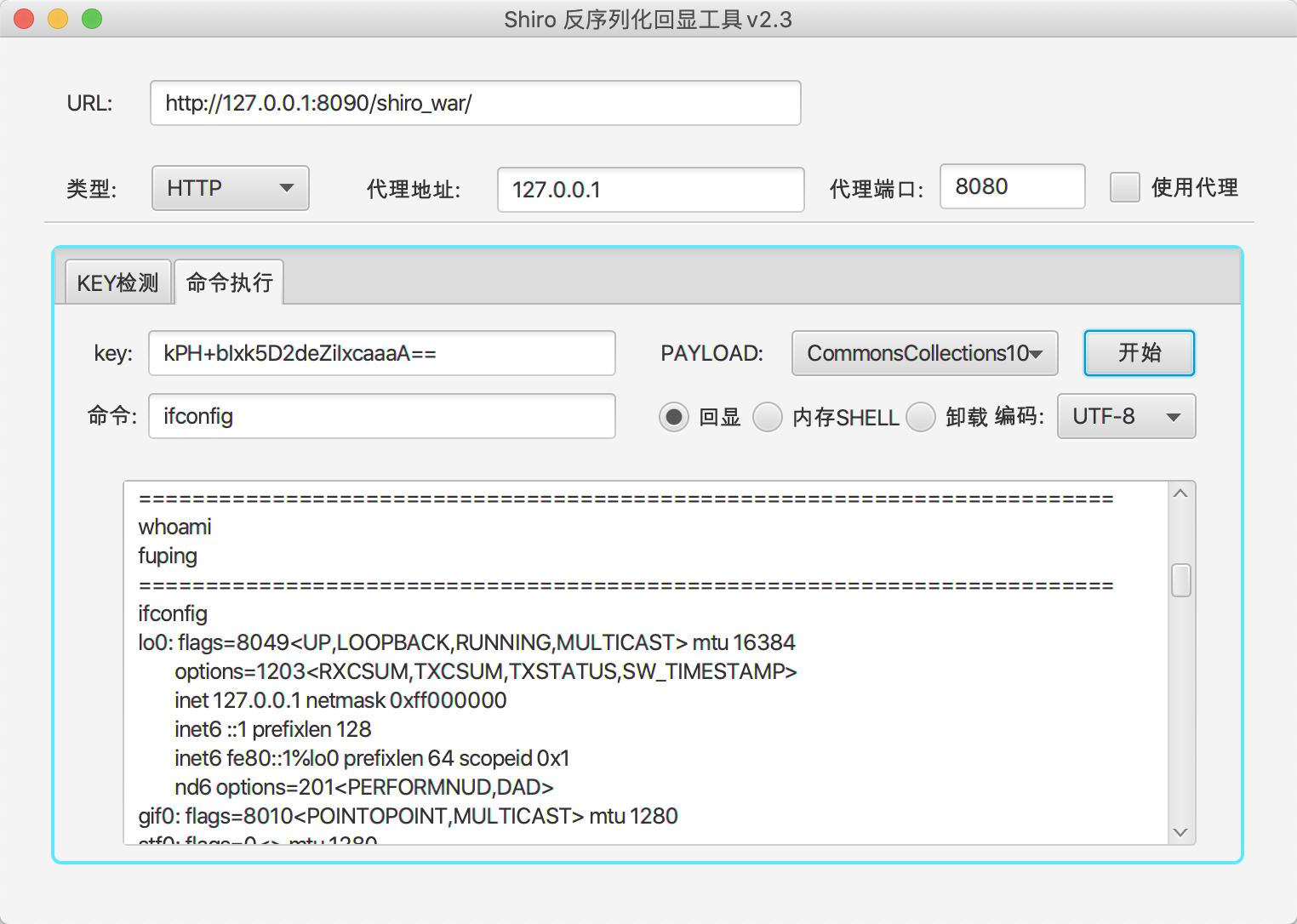Screen dimensions: 1297x924
Task: Click the 'gif0: flags=8010' output line
Action: click(408, 816)
